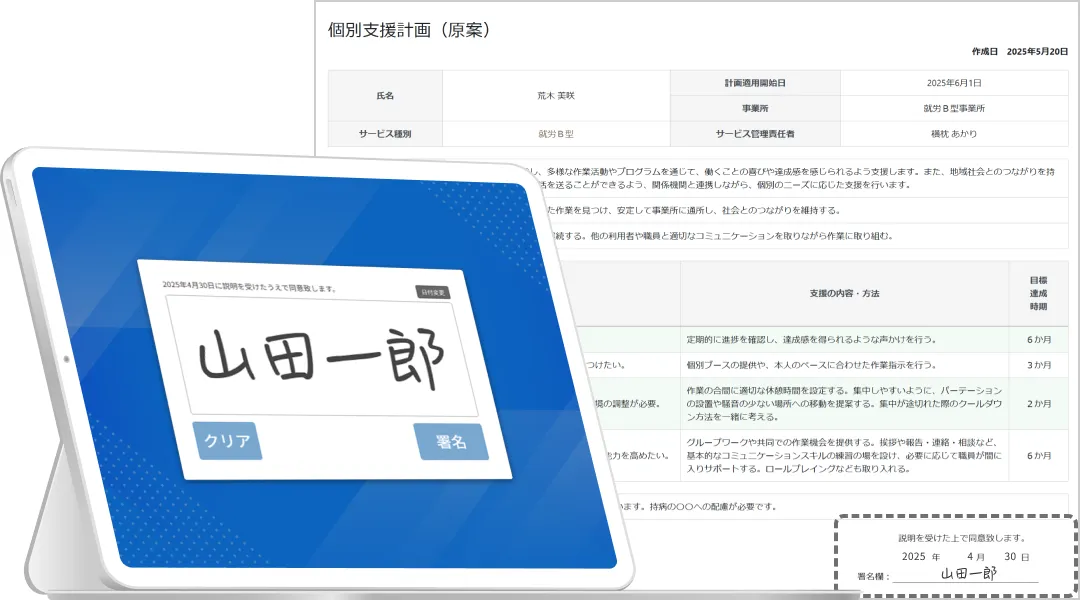Click the 事業所 header cell

pos(755,108)
